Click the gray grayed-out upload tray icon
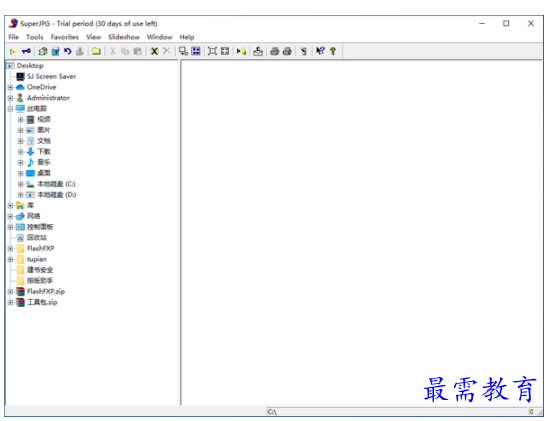Screen dimensions: 545x421 coord(80,51)
